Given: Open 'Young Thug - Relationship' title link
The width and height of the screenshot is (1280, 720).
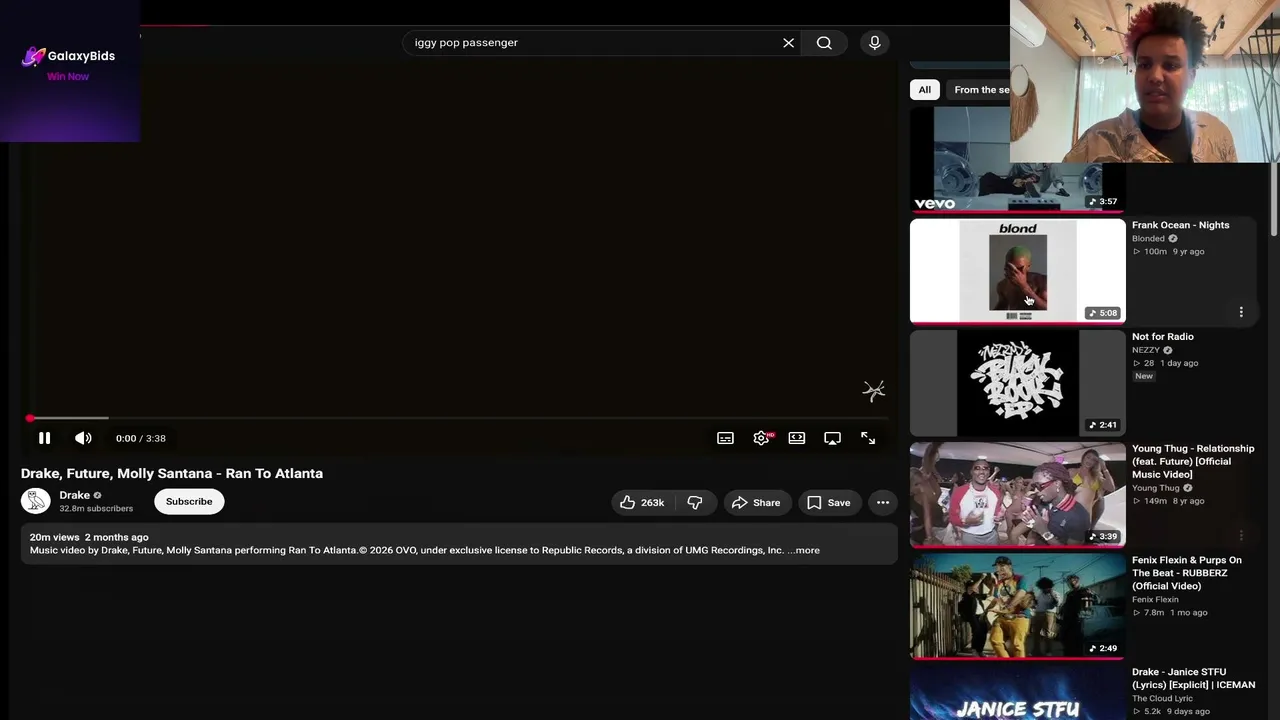Looking at the screenshot, I should tap(1193, 461).
